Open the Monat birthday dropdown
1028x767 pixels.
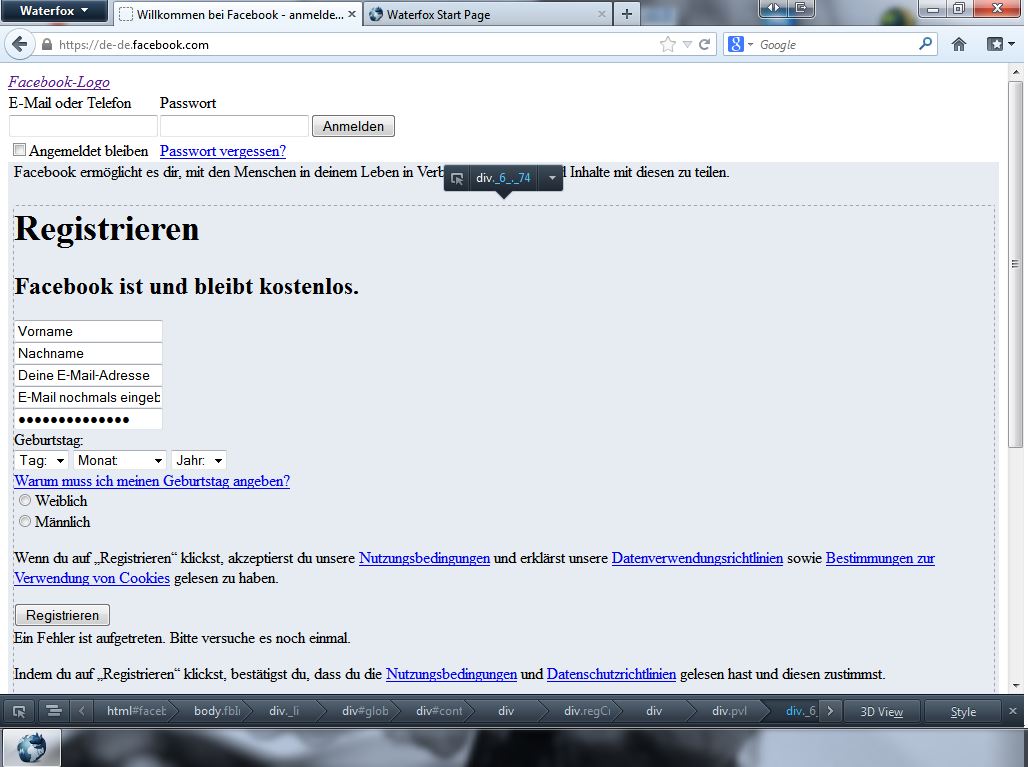(120, 460)
